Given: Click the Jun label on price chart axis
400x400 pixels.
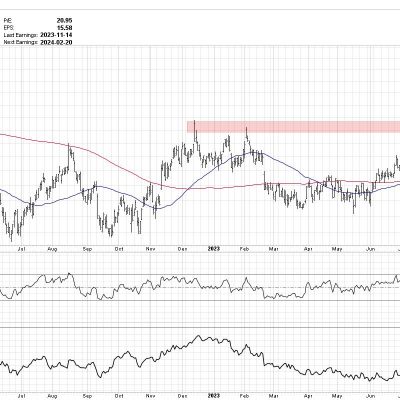Looking at the screenshot, I should (x=370, y=249).
